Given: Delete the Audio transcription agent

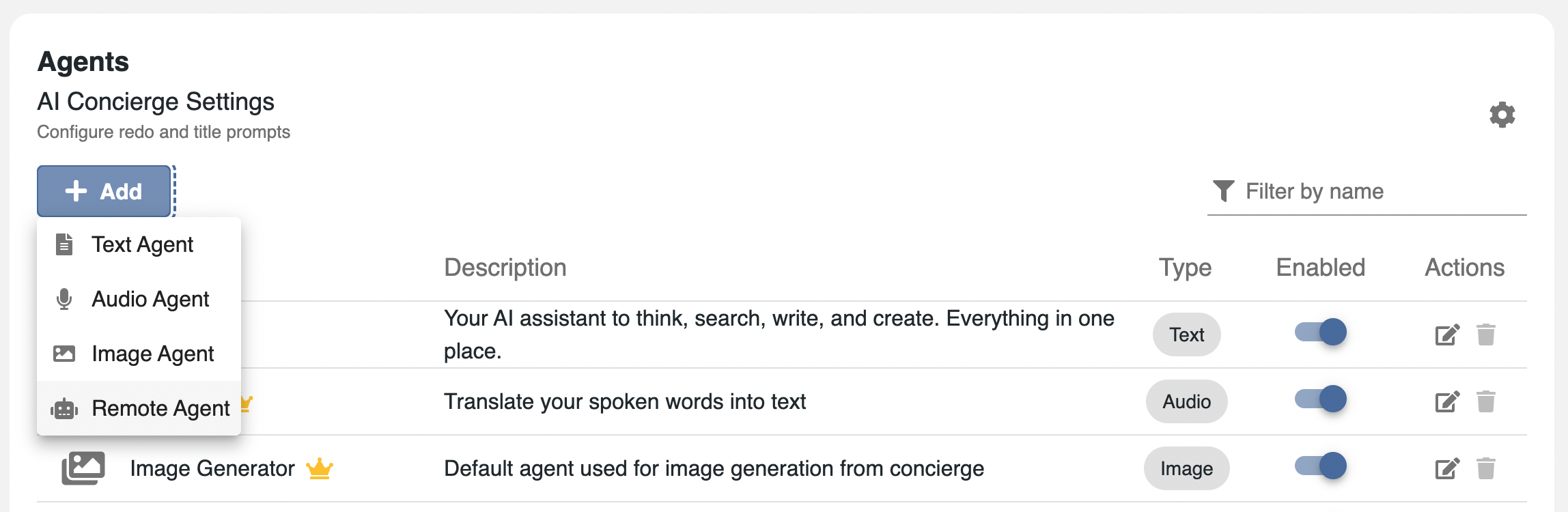Looking at the screenshot, I should point(1485,401).
